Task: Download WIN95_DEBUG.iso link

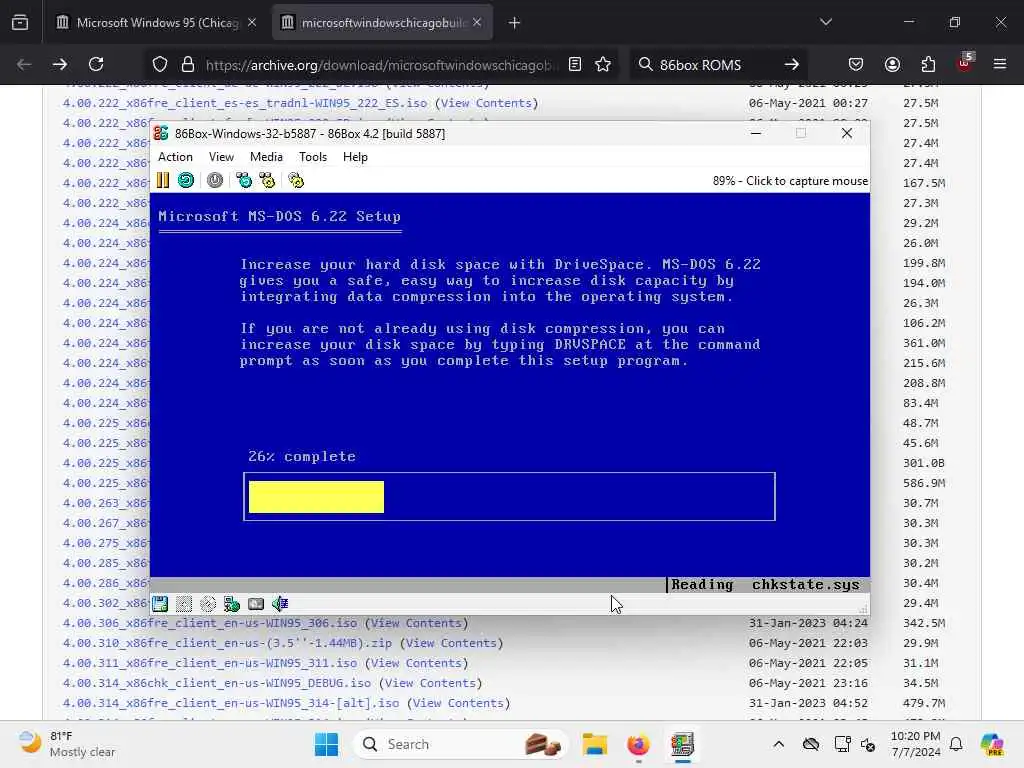Action: (217, 683)
